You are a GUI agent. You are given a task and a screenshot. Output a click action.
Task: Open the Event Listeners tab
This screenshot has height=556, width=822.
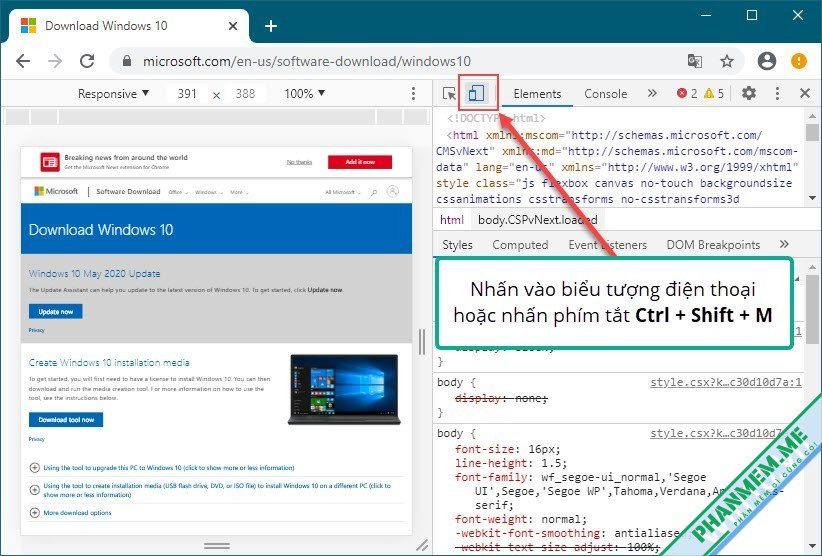(x=608, y=245)
